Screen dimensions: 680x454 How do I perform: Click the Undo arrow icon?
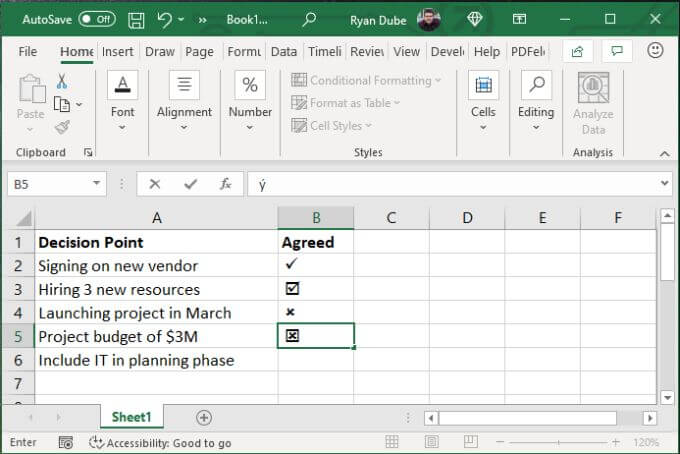click(166, 18)
